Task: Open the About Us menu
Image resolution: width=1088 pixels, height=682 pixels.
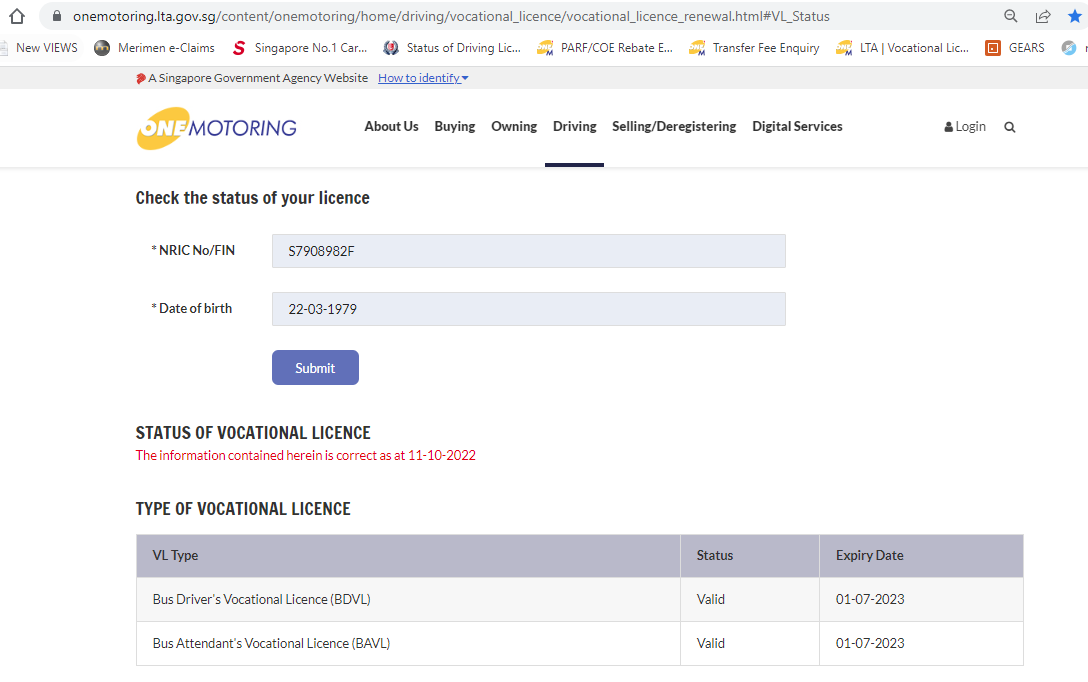Action: click(391, 126)
